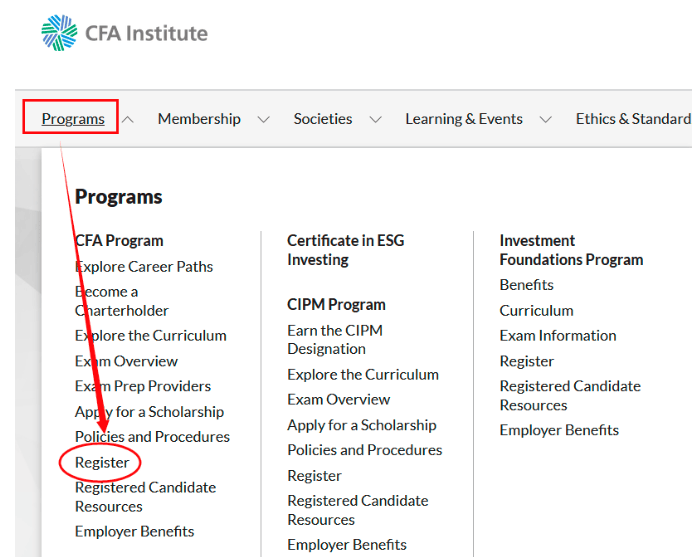Open Employer Benefits under CFA Program

click(135, 531)
